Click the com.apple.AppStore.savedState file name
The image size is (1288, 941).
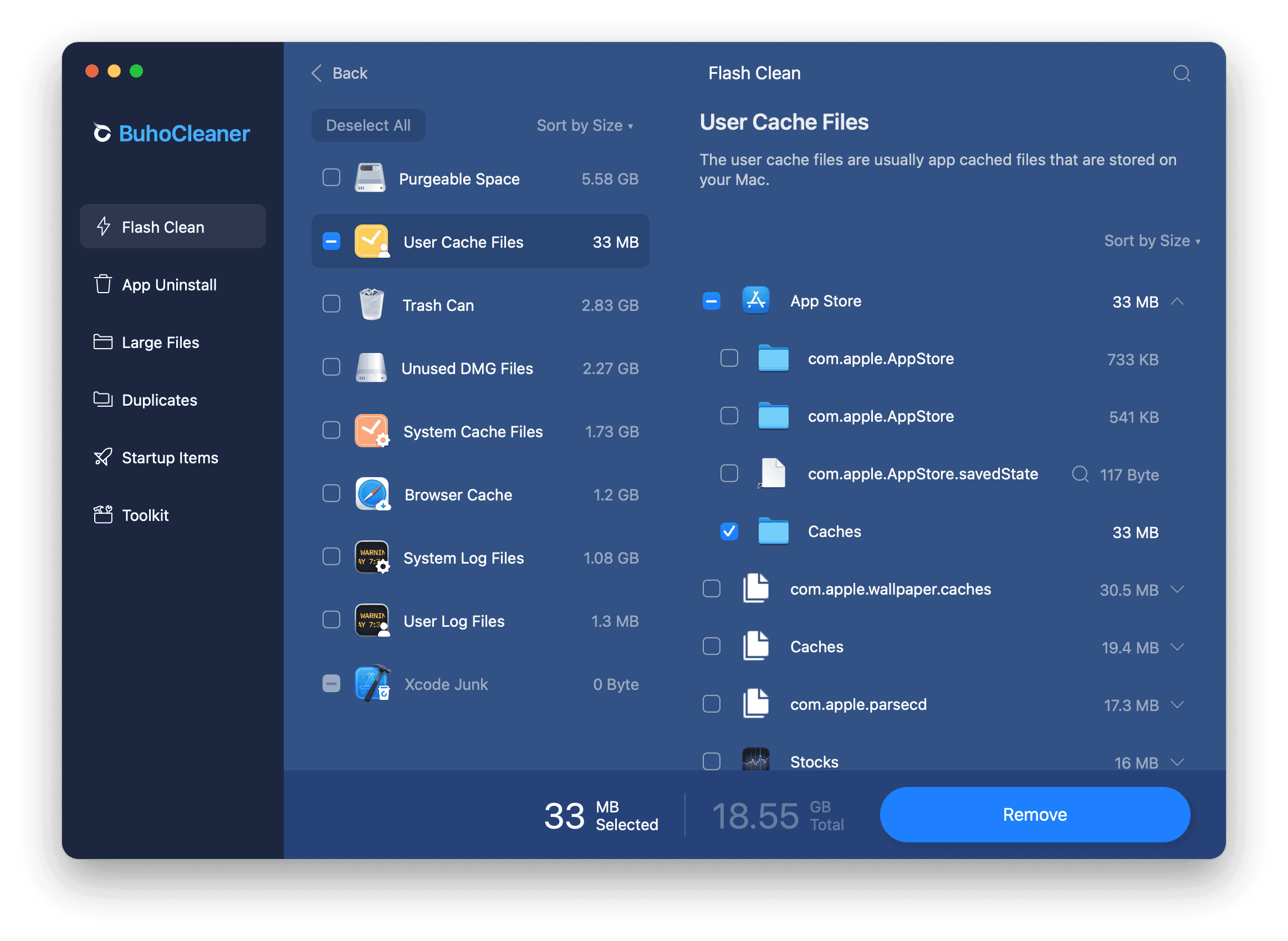(x=923, y=474)
